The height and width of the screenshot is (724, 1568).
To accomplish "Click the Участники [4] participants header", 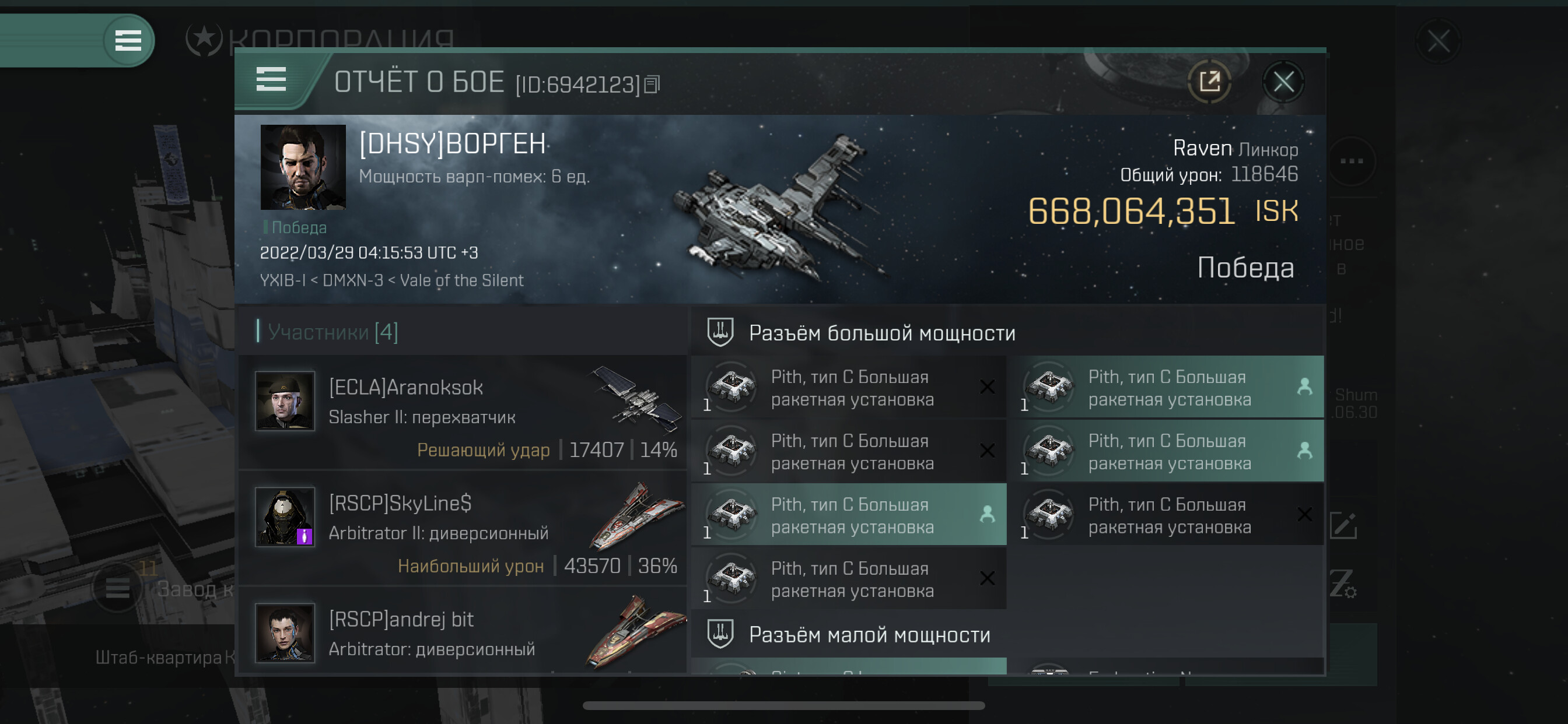I will pyautogui.click(x=332, y=332).
